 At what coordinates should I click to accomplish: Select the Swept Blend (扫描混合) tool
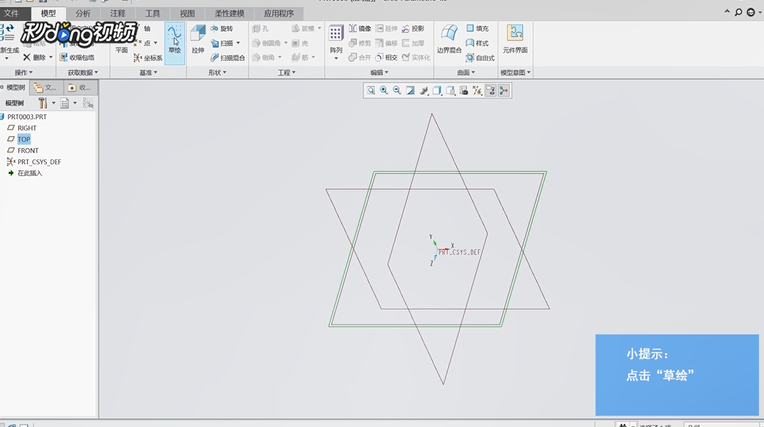coord(228,58)
